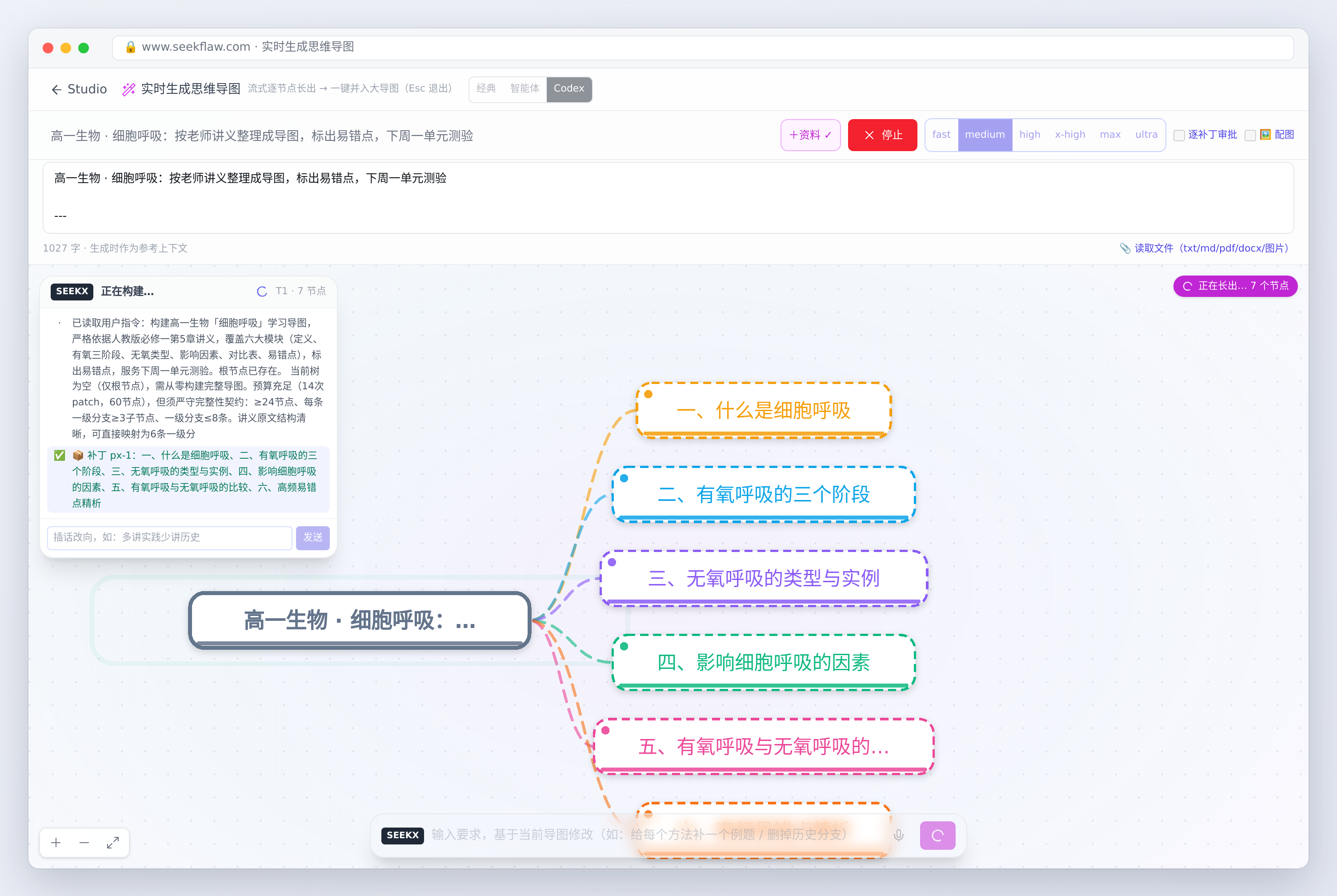Click 发送 send button
Image resolution: width=1337 pixels, height=896 pixels.
tap(312, 538)
